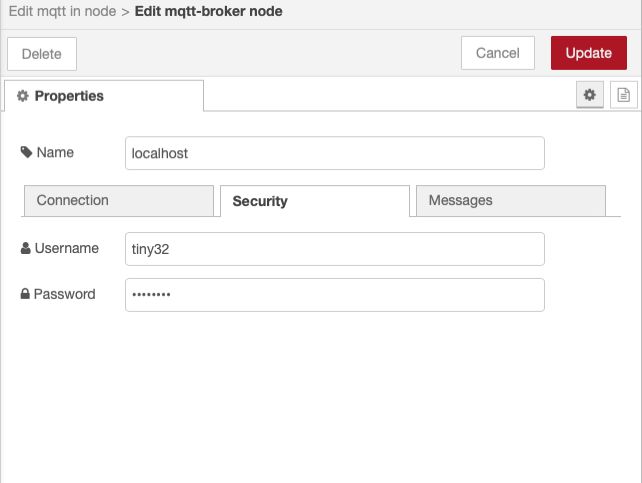The width and height of the screenshot is (642, 483).
Task: Open node settings gear icon
Action: [x=590, y=95]
